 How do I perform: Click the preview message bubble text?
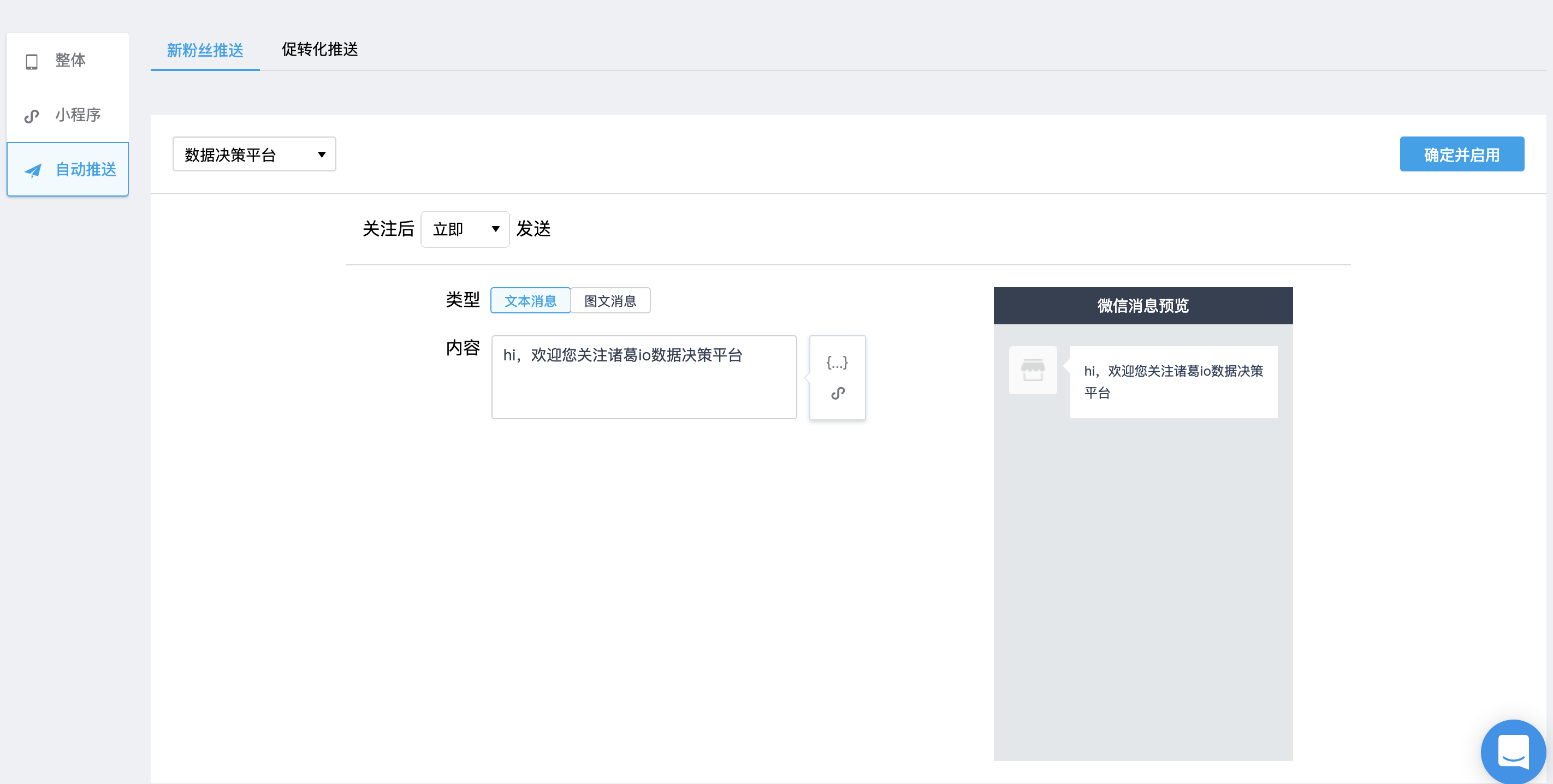pyautogui.click(x=1173, y=382)
